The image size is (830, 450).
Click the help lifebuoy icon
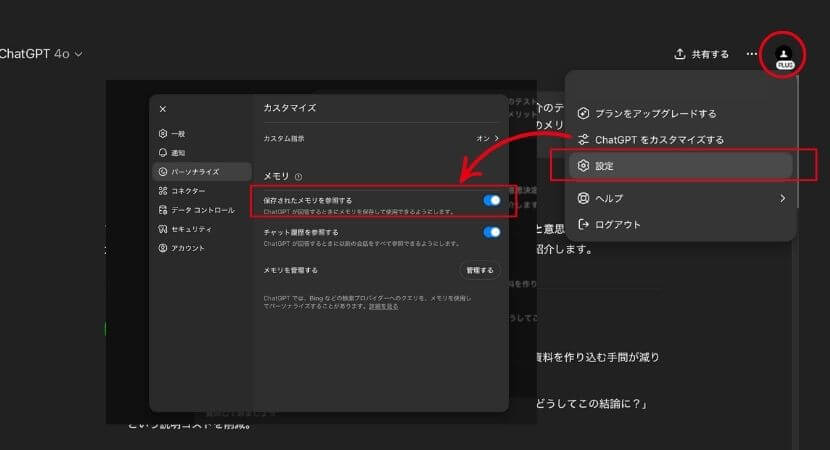coord(583,198)
